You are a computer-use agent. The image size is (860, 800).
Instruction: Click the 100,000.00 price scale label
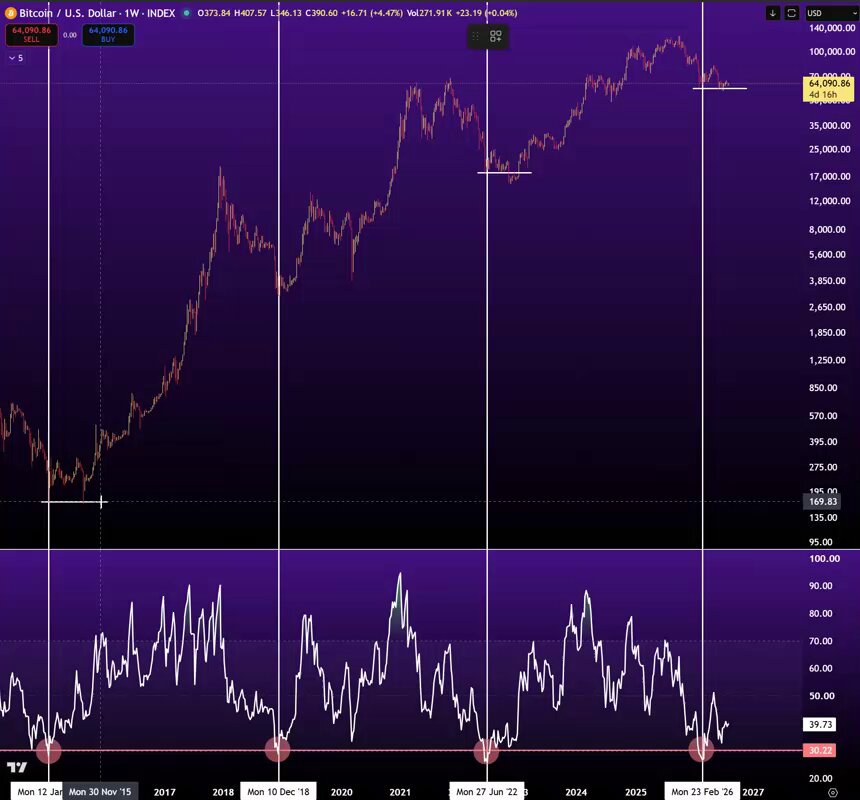832,52
